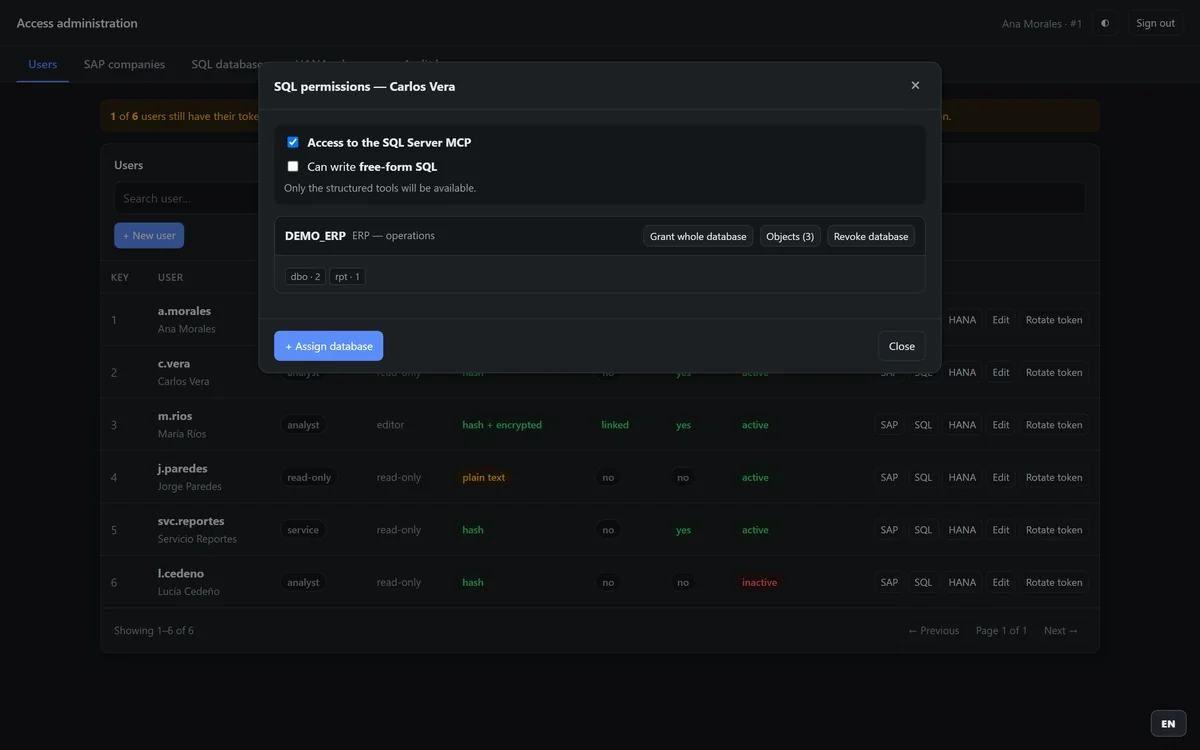Click the Close button in the dialog footer
The image size is (1200, 750).
[x=902, y=346]
